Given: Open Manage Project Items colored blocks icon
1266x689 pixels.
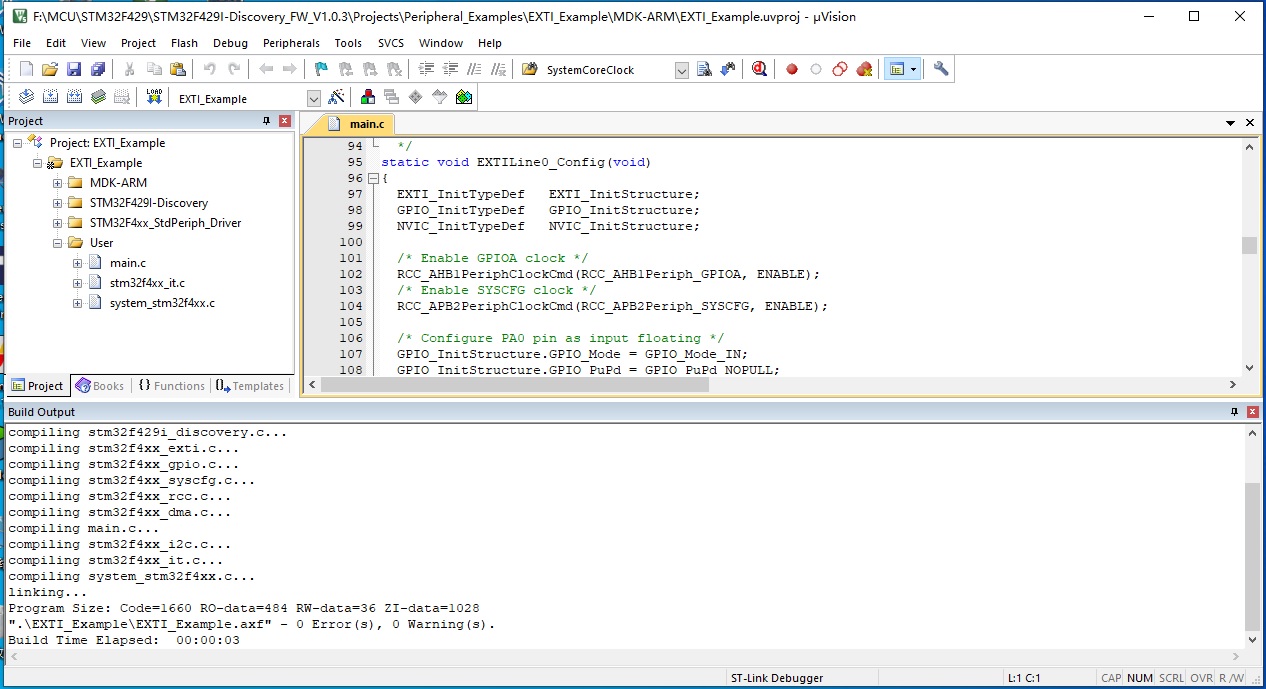Looking at the screenshot, I should [x=368, y=97].
